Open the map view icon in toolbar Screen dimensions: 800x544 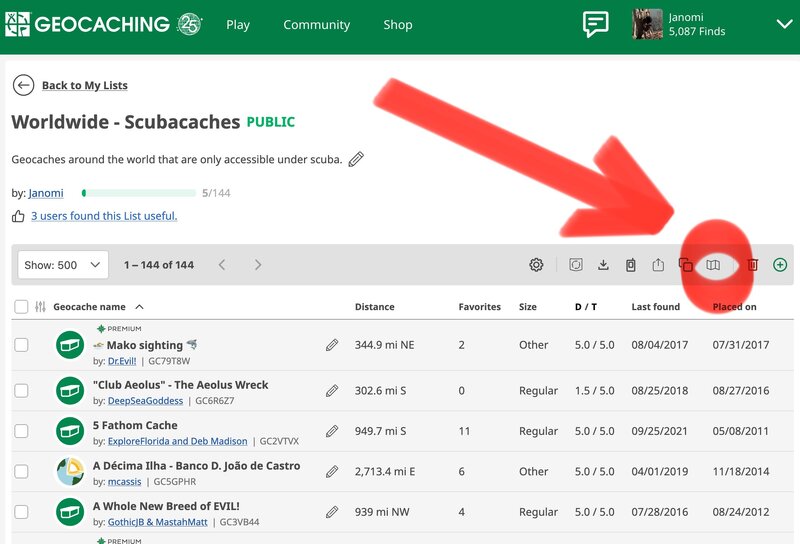click(x=713, y=265)
